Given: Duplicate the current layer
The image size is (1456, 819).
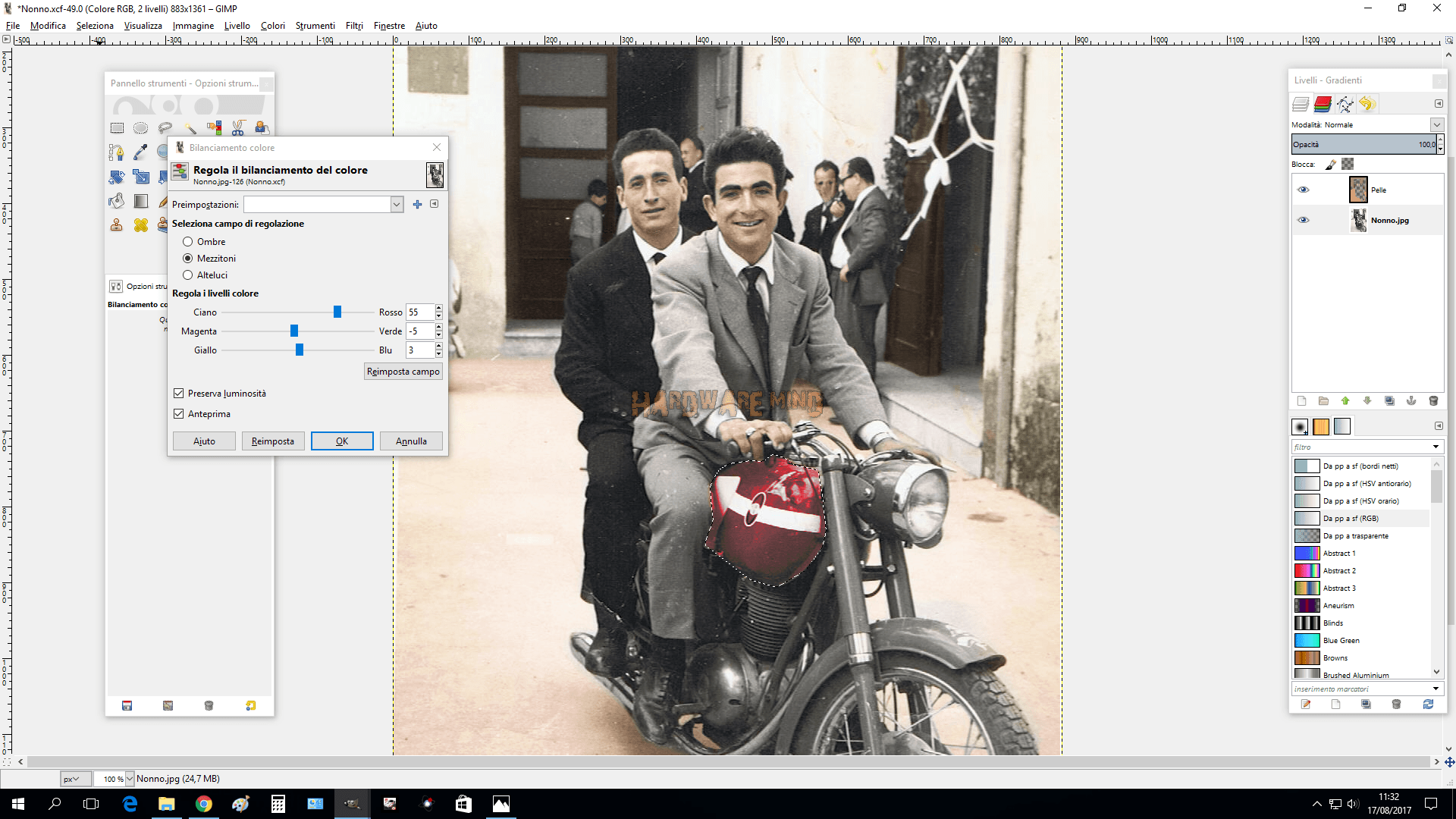Looking at the screenshot, I should tap(1389, 401).
